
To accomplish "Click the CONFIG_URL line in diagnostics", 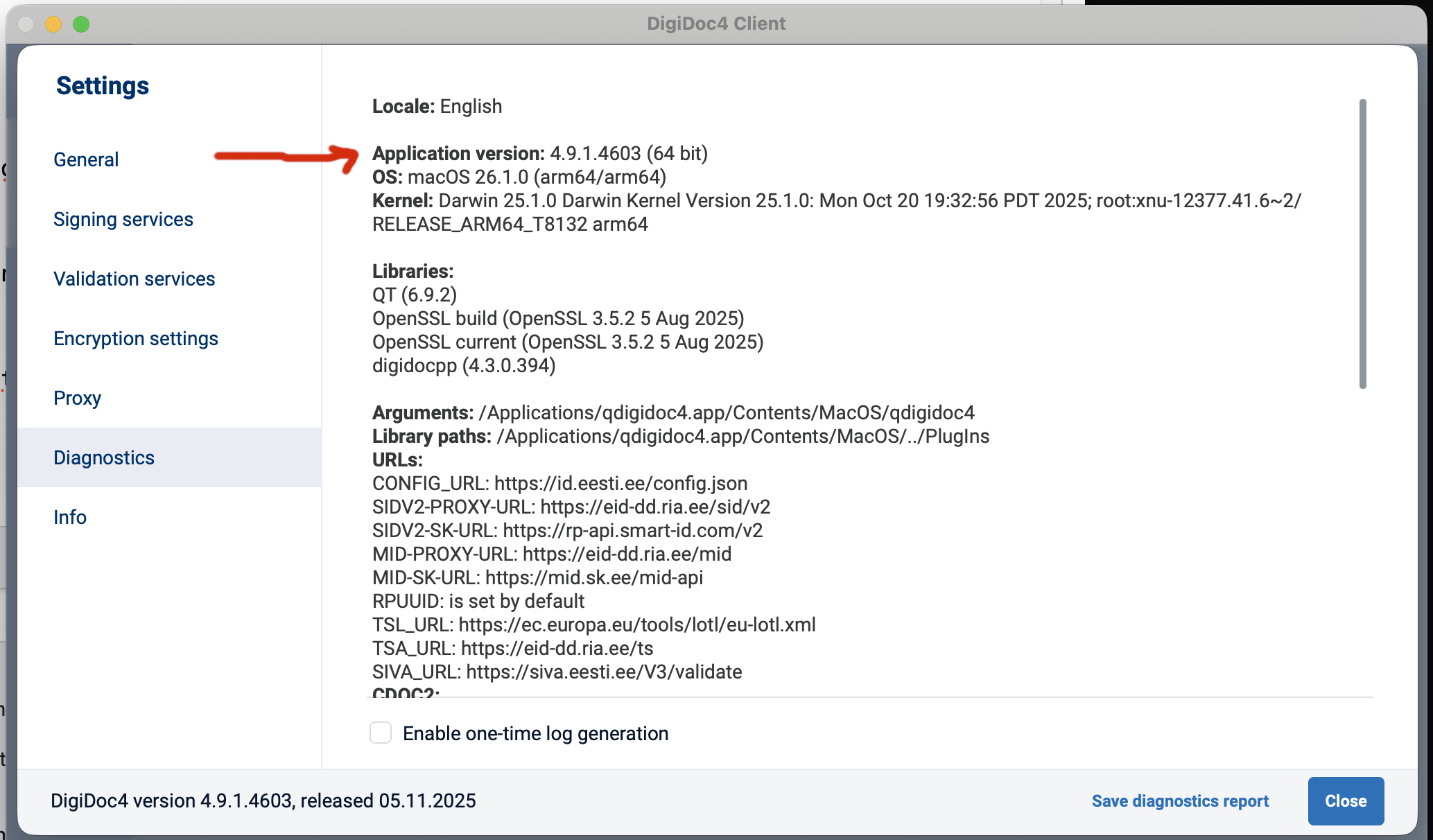I will pos(559,483).
